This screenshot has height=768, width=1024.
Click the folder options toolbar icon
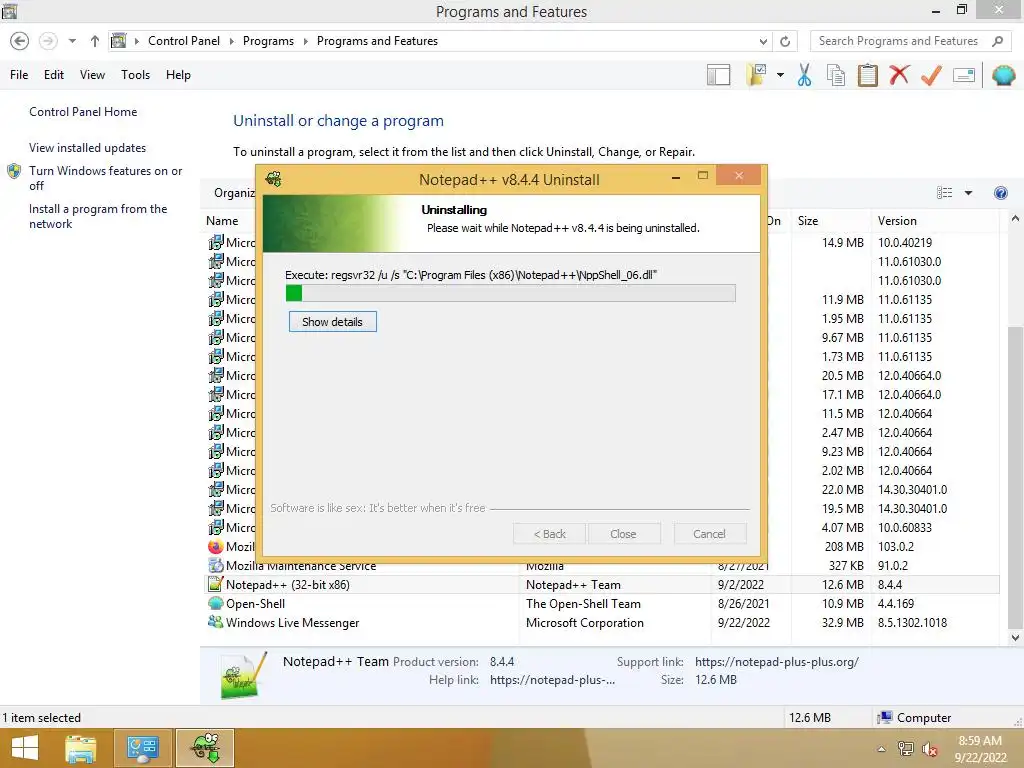[x=756, y=75]
